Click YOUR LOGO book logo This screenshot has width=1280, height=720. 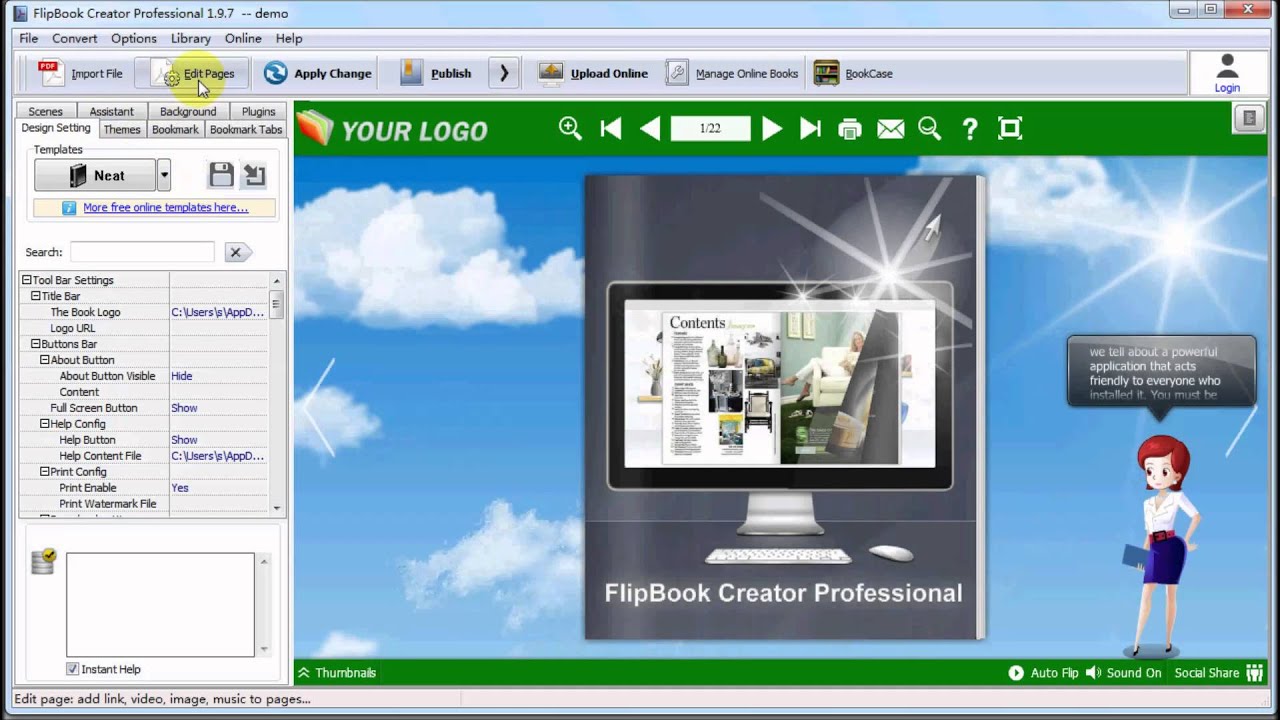coord(393,130)
